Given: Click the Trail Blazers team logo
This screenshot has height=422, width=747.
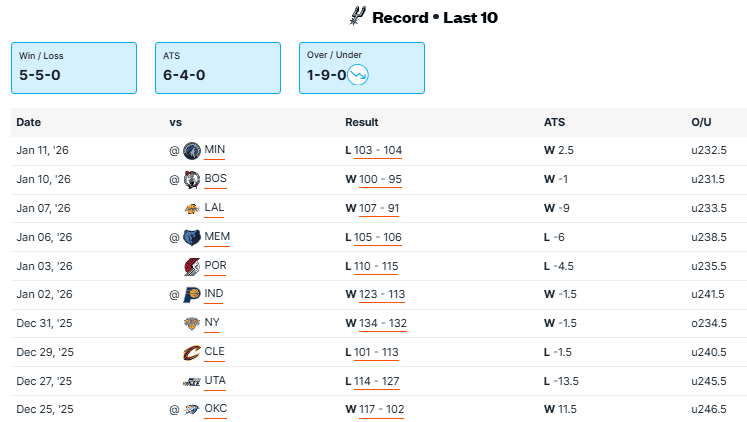Looking at the screenshot, I should (x=192, y=267).
